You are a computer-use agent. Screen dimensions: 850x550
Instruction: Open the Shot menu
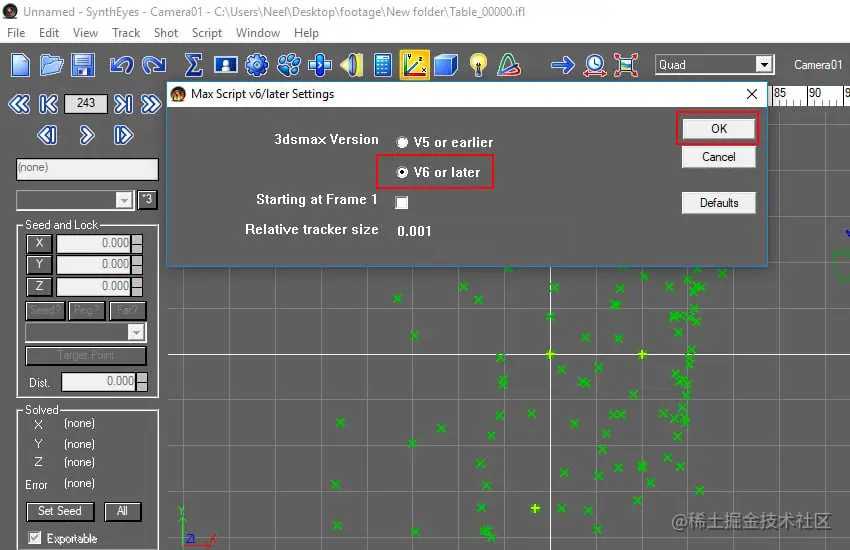[x=166, y=33]
